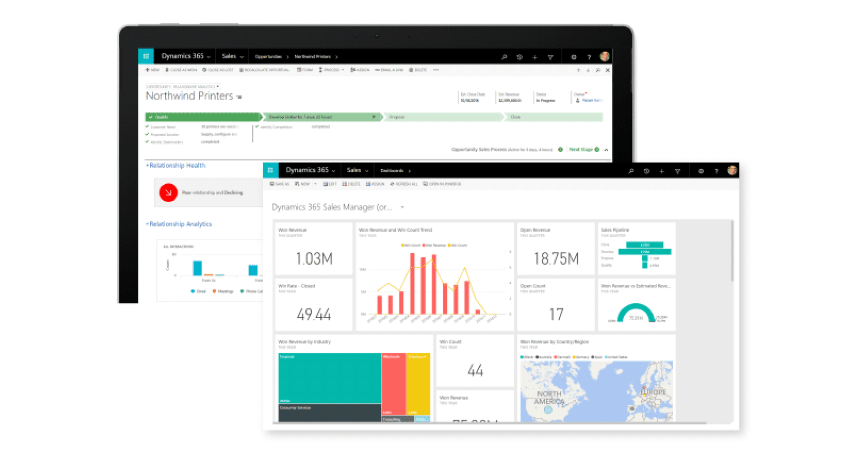Click DELETE in dashboard toolbar
Screen dimensions: 853x450
[351, 184]
